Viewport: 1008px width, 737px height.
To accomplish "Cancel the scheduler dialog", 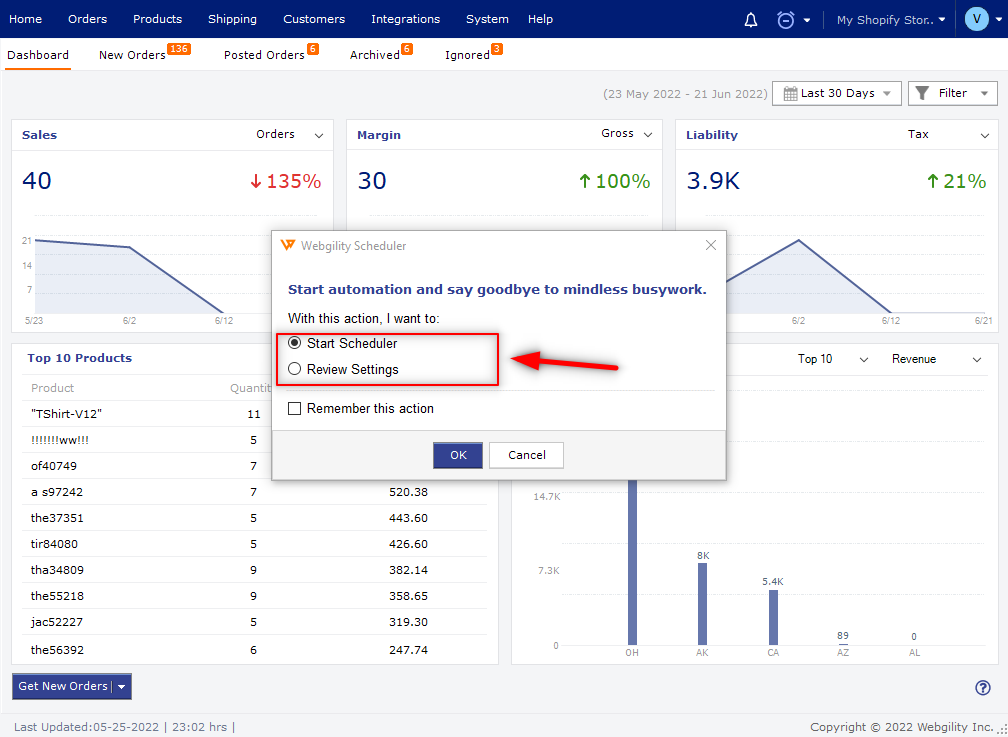I will point(526,455).
